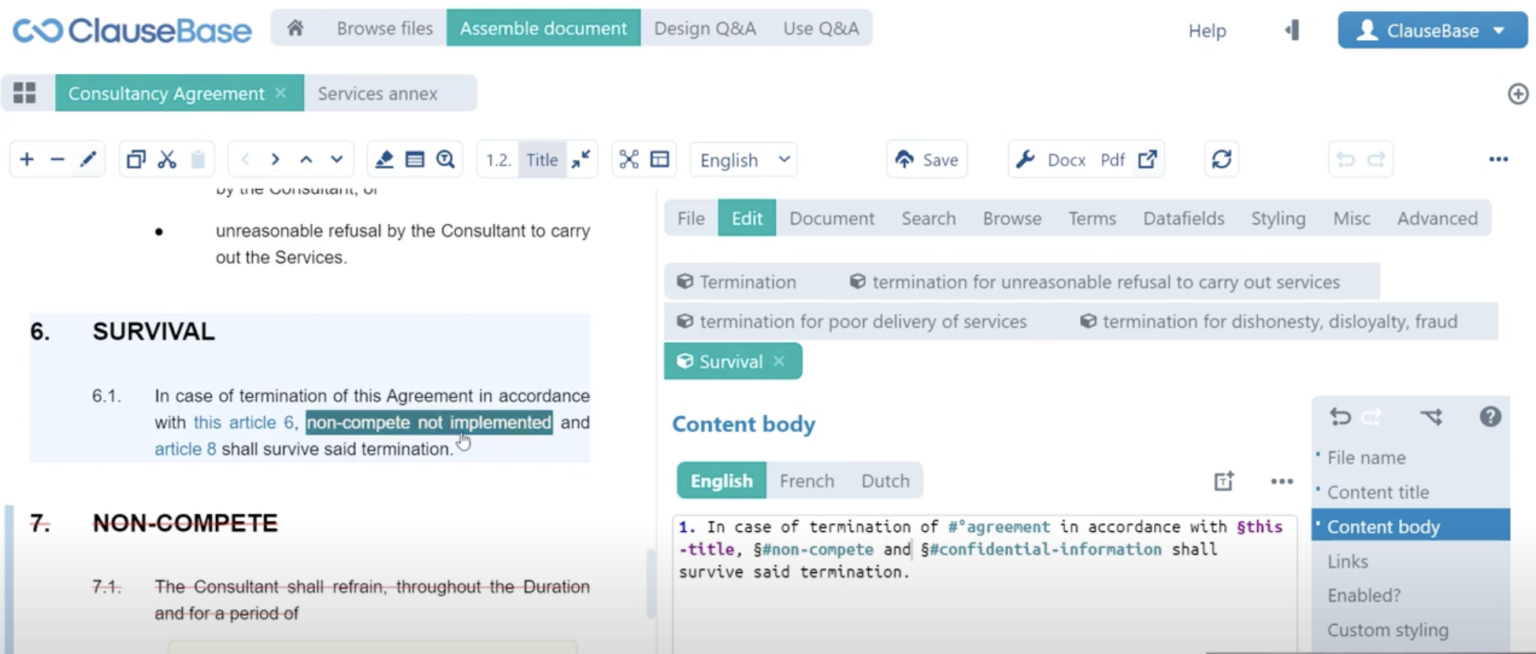Toggle the 1.2. numbering display

[498, 160]
